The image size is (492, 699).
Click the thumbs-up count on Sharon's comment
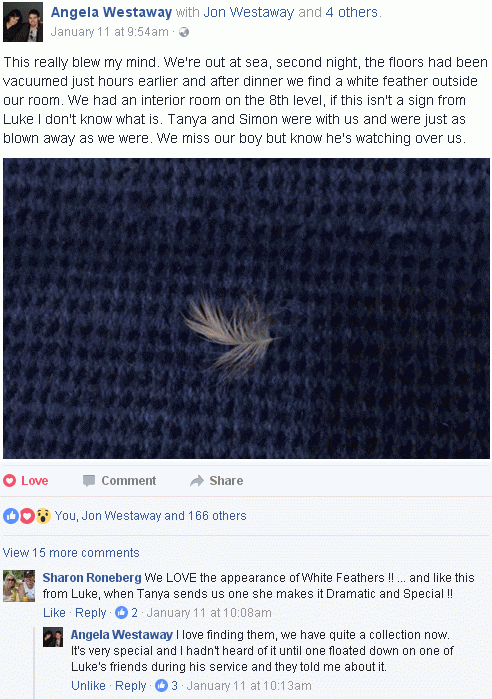point(126,613)
